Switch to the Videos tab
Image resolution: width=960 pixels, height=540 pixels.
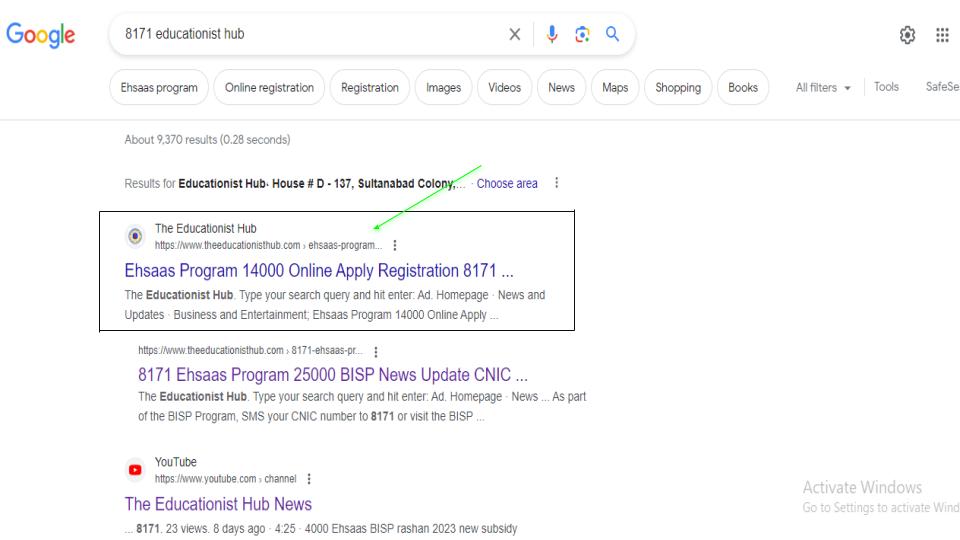pyautogui.click(x=504, y=88)
